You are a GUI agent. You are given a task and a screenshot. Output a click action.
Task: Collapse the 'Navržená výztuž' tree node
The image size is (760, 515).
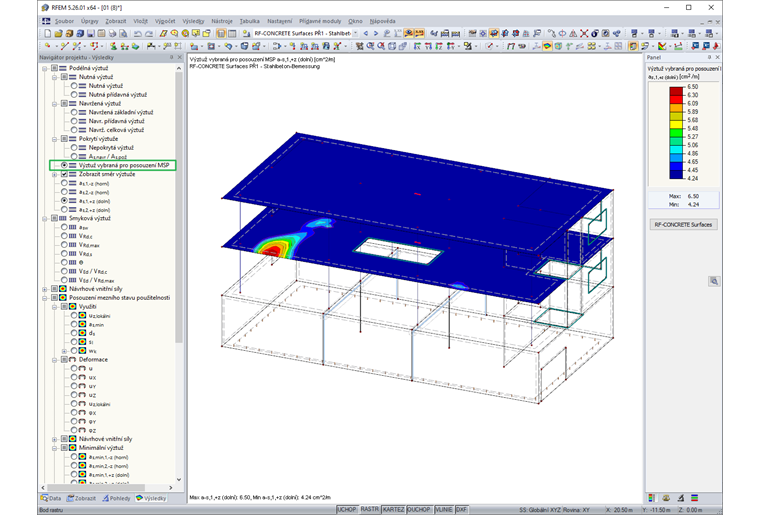(x=54, y=103)
